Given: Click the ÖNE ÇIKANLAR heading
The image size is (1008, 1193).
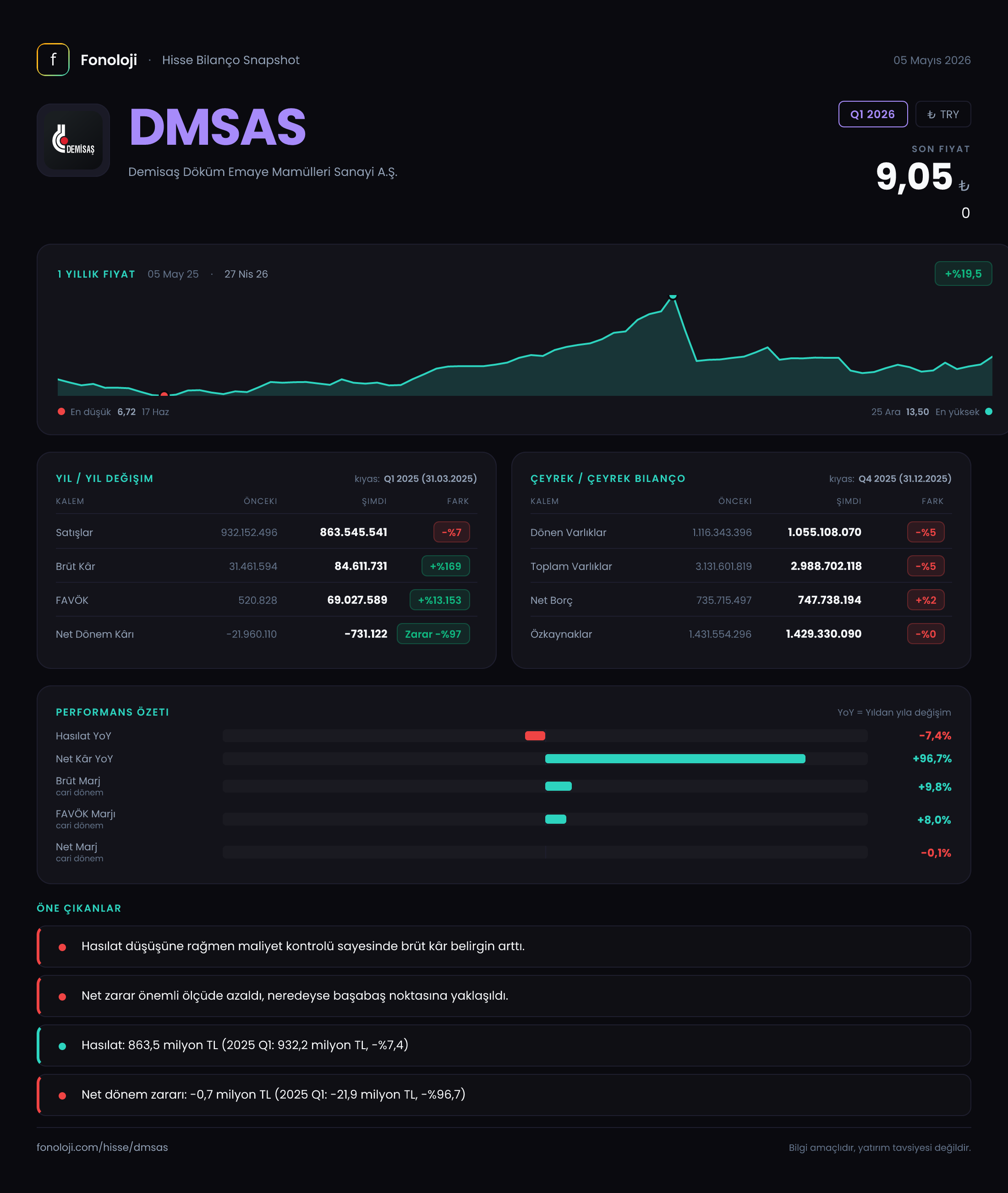Looking at the screenshot, I should (79, 908).
